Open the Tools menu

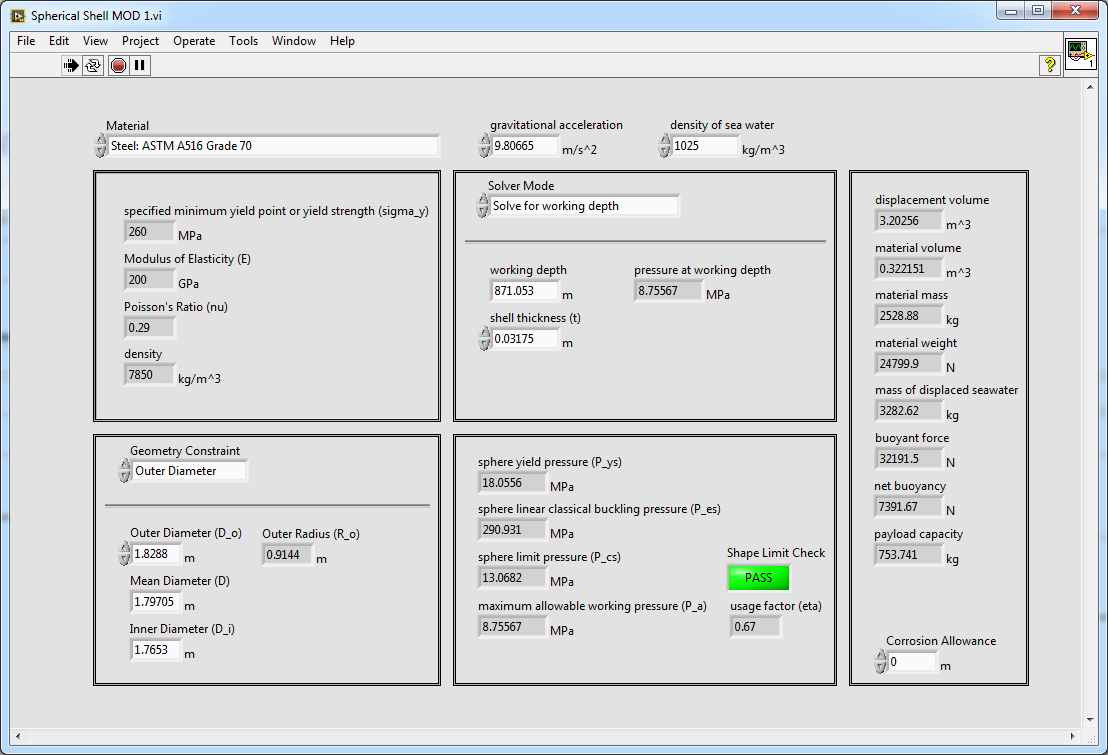(x=243, y=41)
